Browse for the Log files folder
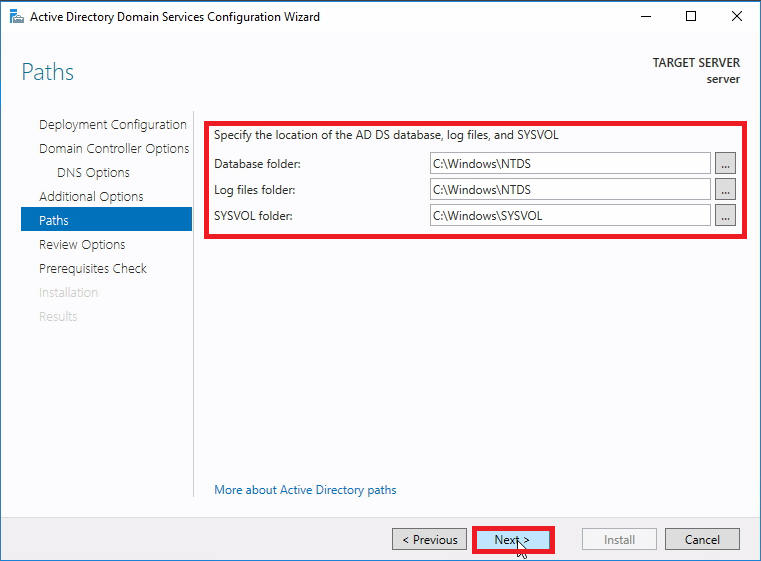Image resolution: width=761 pixels, height=561 pixels. (x=725, y=189)
